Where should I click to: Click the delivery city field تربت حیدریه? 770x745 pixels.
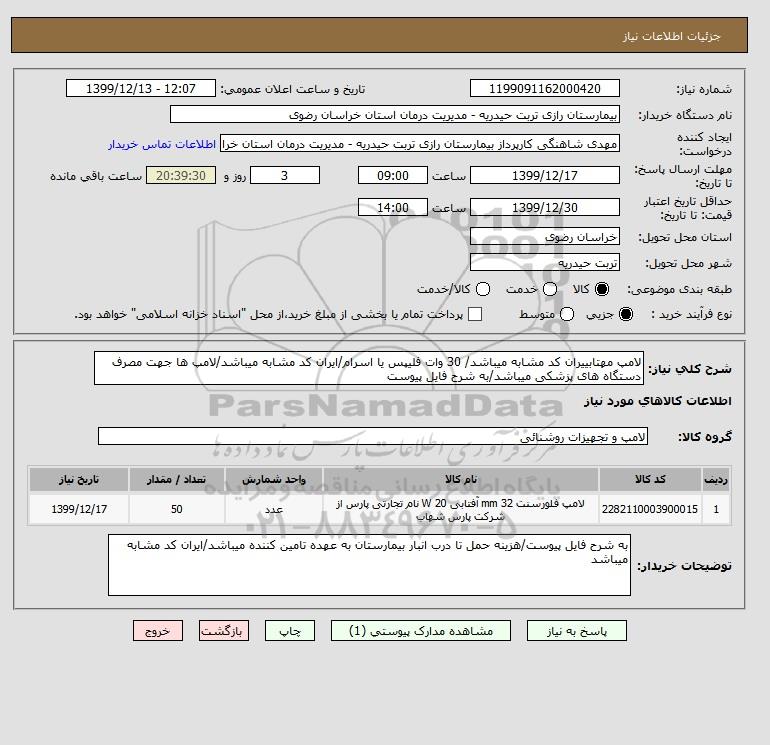(x=545, y=263)
